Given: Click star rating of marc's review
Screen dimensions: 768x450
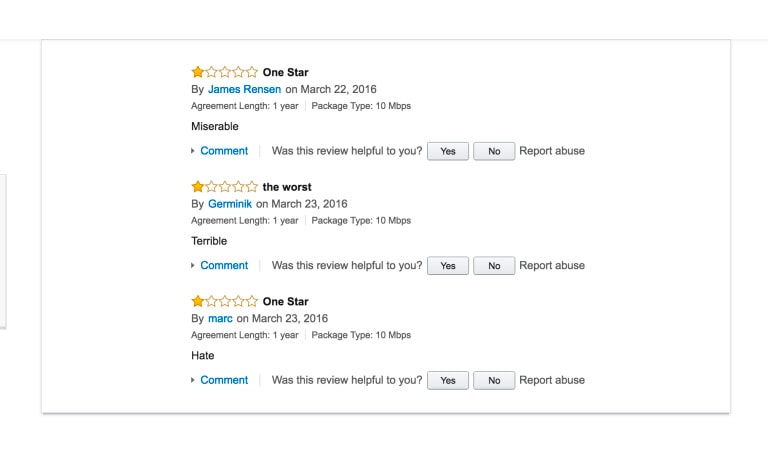Looking at the screenshot, I should pyautogui.click(x=224, y=301).
